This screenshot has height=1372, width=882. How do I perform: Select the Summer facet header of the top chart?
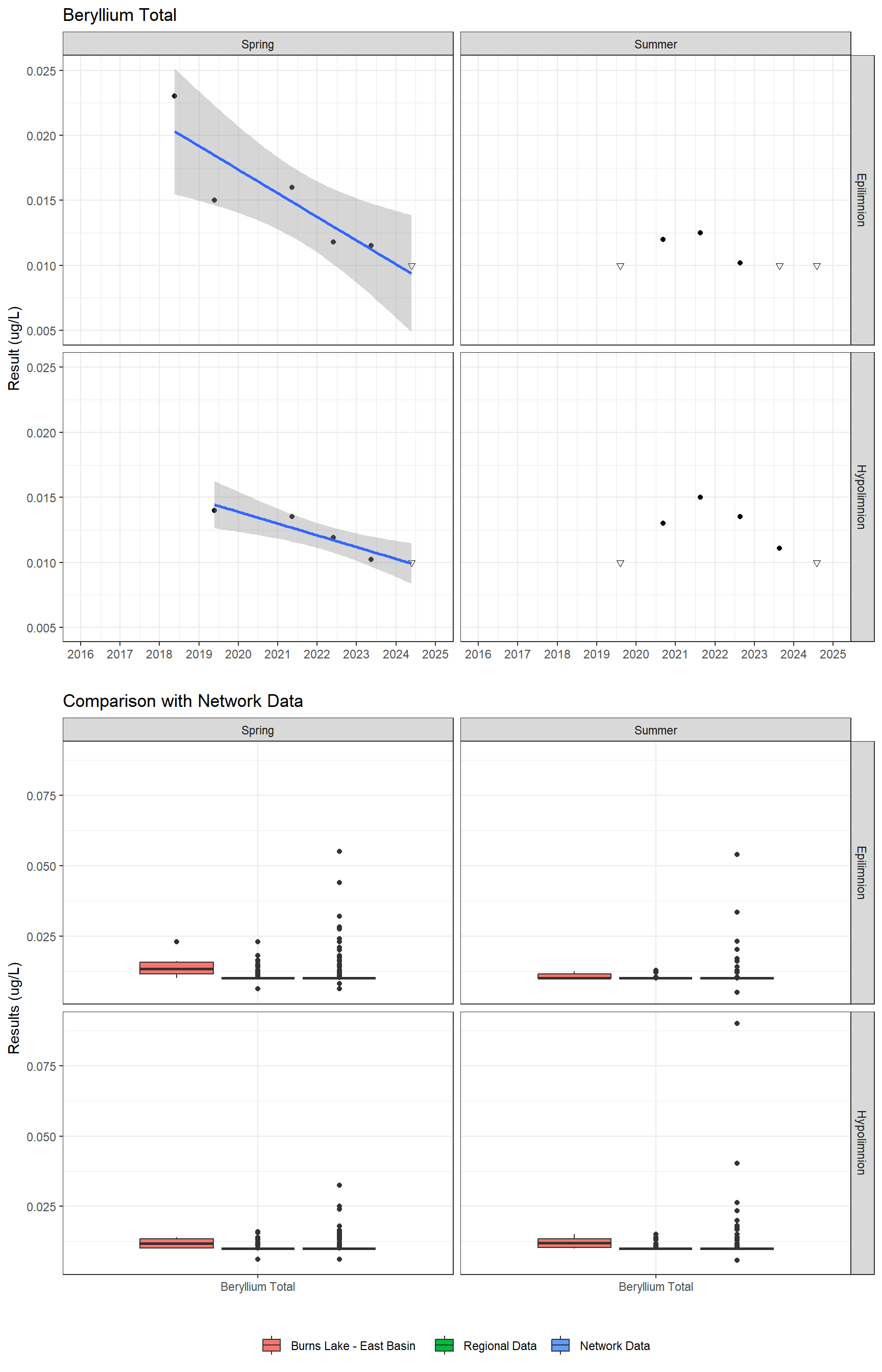656,44
